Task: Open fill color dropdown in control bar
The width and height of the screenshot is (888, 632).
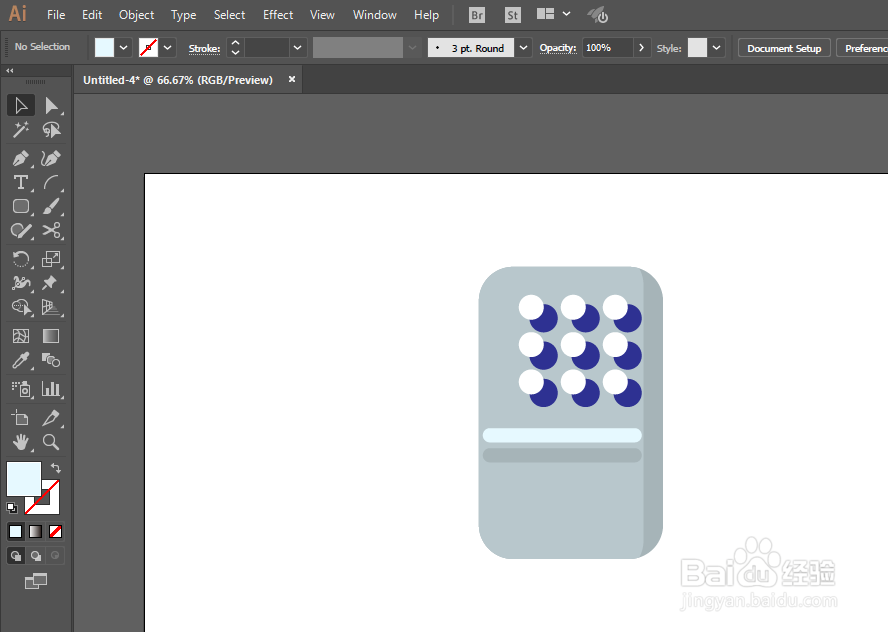Action: [x=123, y=48]
